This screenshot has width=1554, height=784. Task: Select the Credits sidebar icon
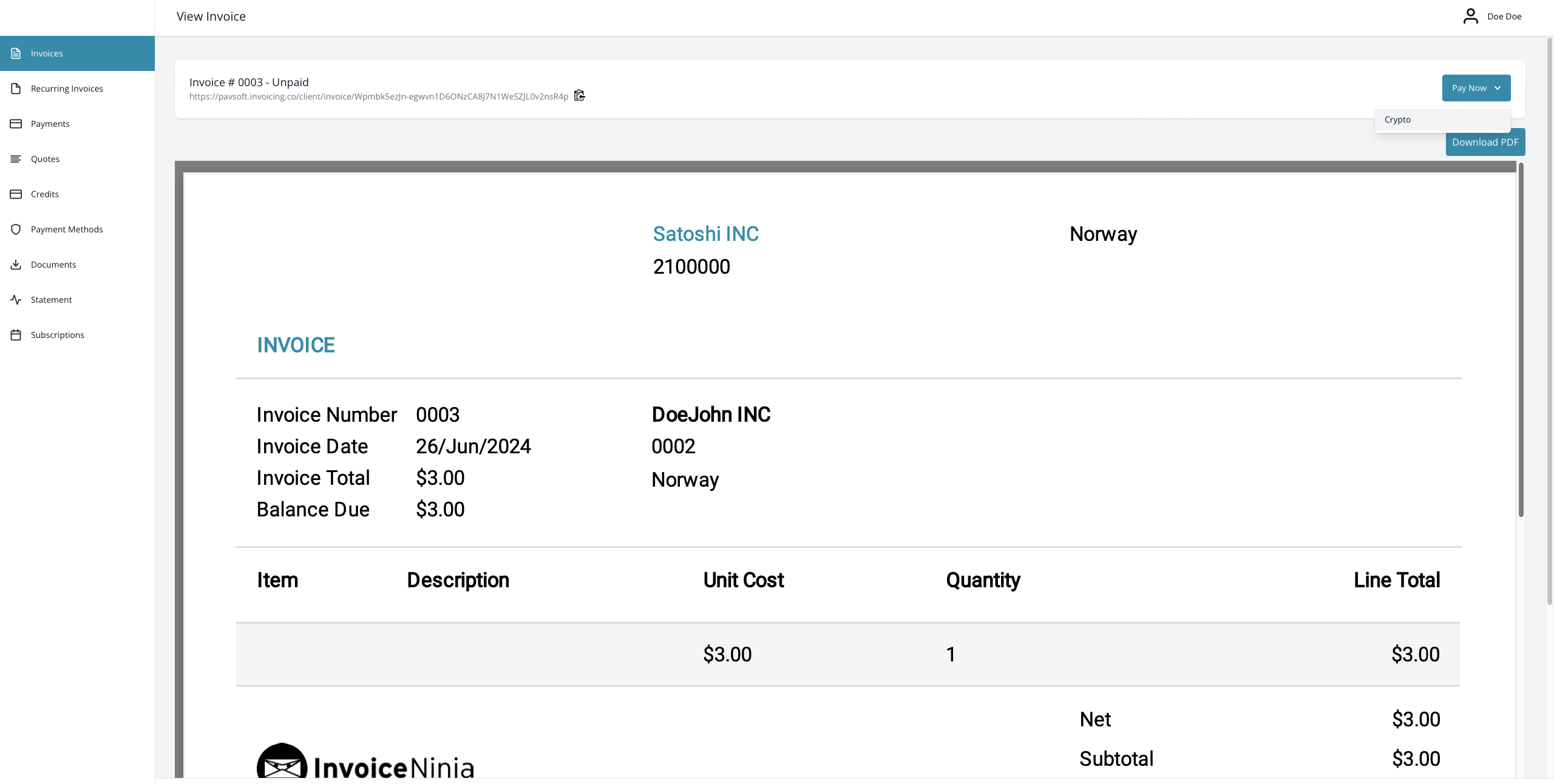16,194
